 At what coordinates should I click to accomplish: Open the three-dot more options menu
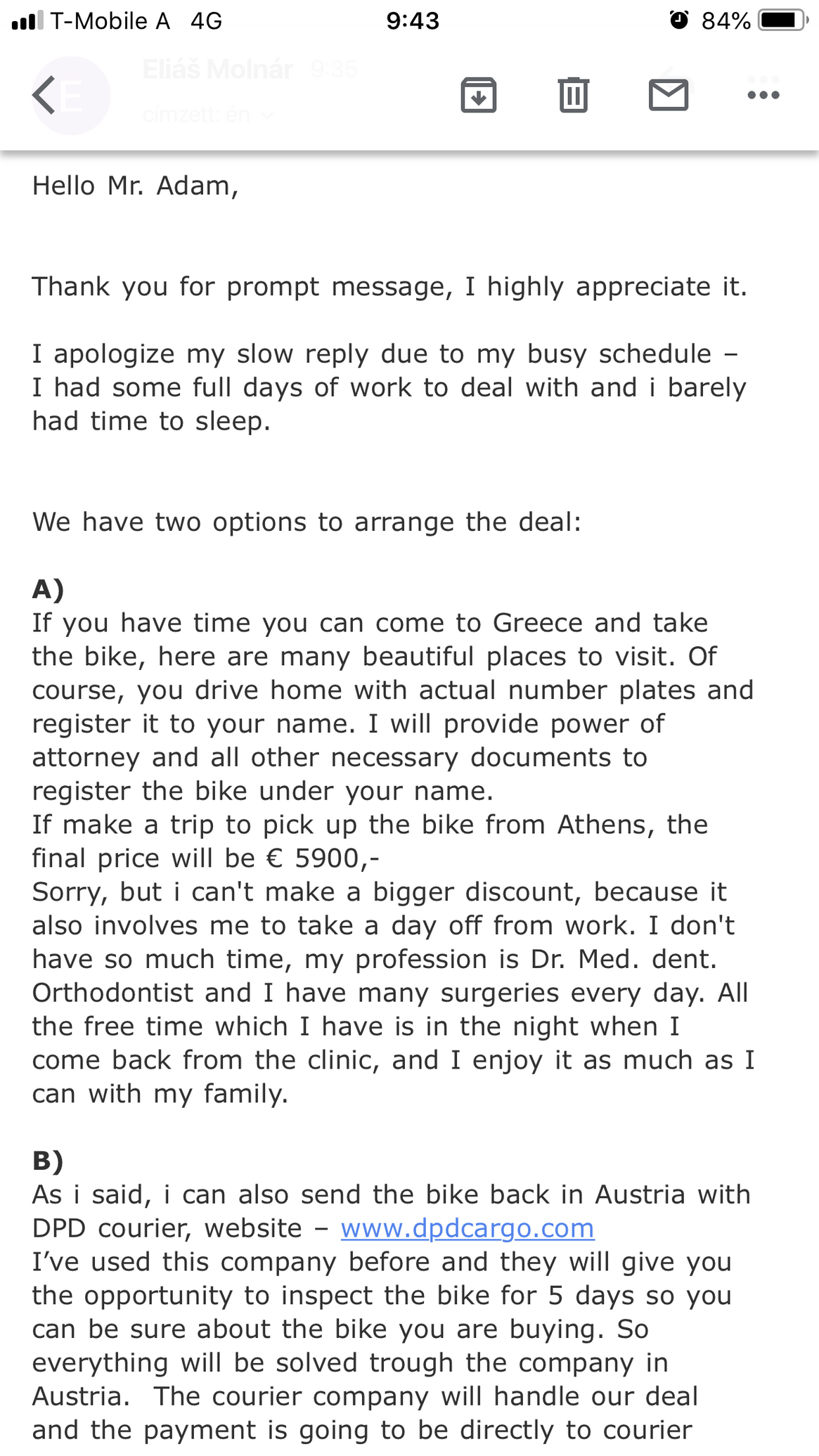coord(763,95)
